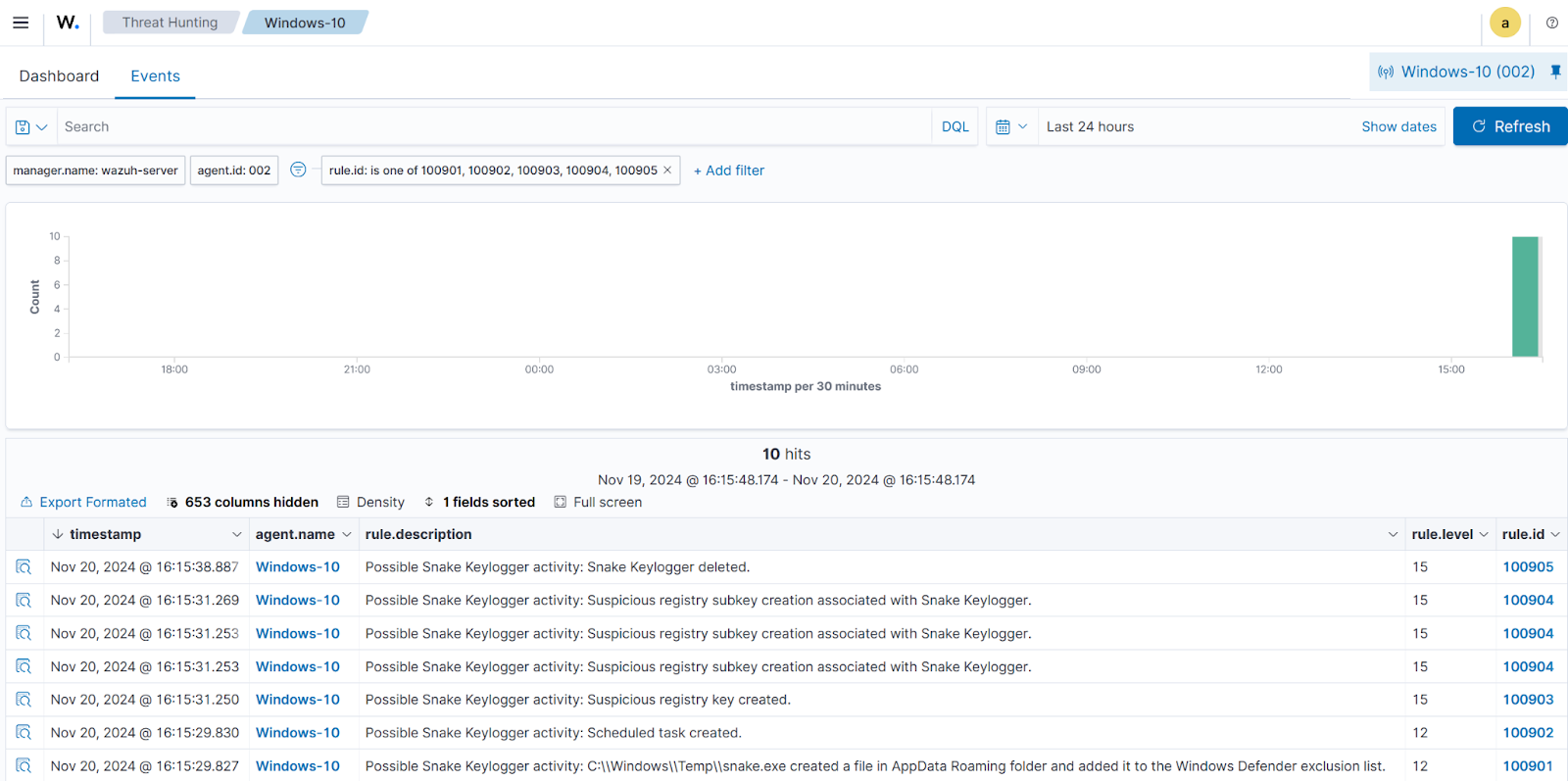The width and height of the screenshot is (1568, 781).
Task: Click the timestamp Nov 20, 2024 @ 16:15:31.269
Action: click(x=145, y=601)
